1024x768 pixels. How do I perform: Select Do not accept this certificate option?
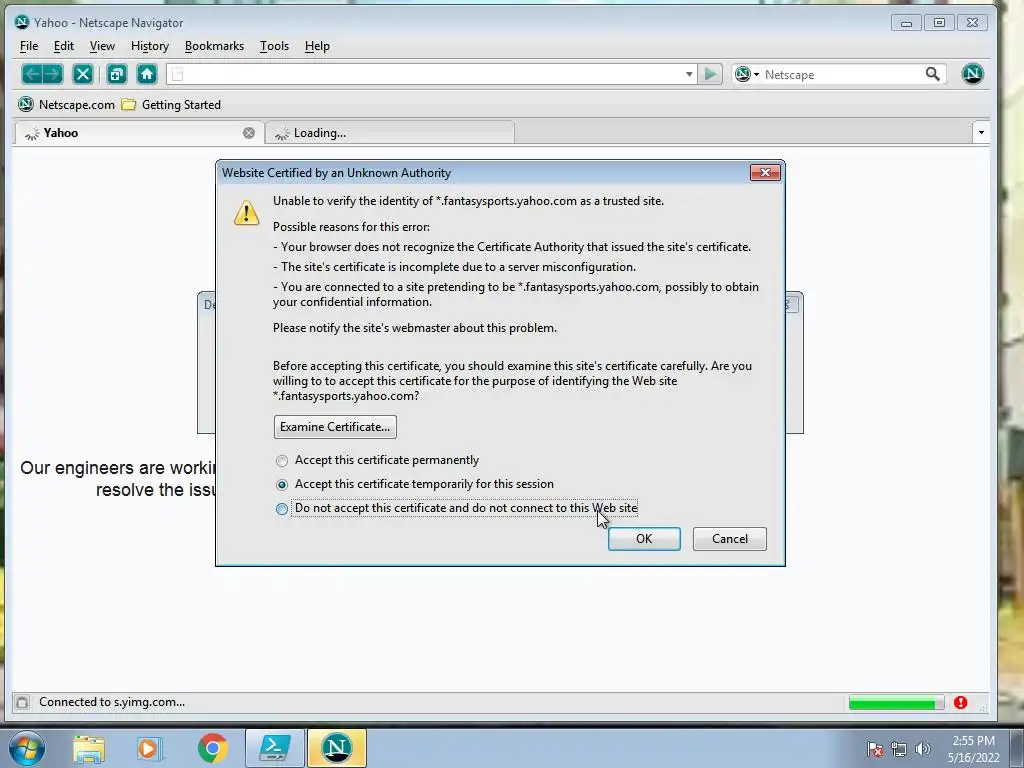click(456, 508)
